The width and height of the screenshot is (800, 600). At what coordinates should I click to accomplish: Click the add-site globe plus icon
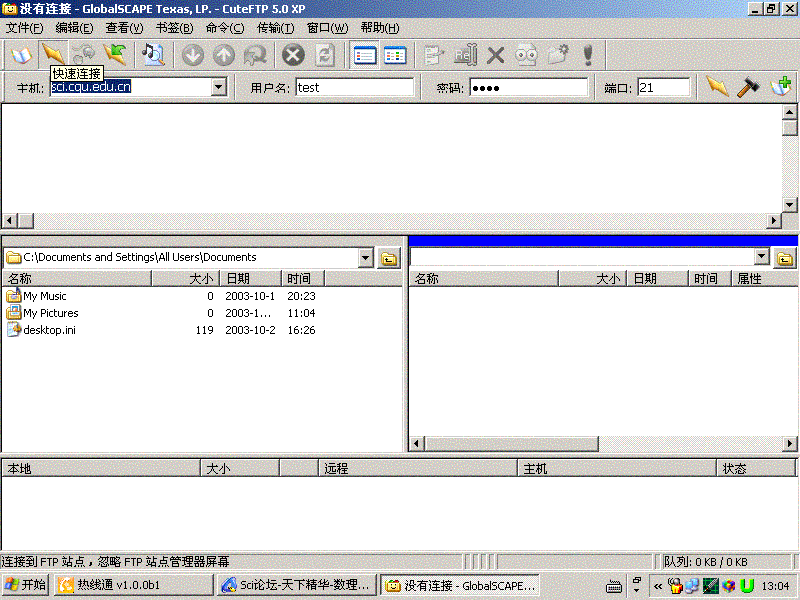781,87
